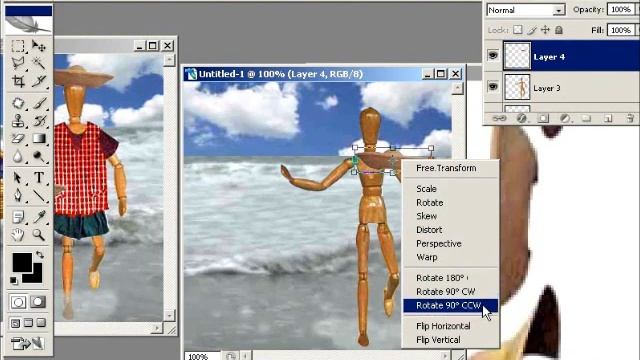The image size is (640, 360).
Task: Select the Pen tool
Action: pos(18,196)
